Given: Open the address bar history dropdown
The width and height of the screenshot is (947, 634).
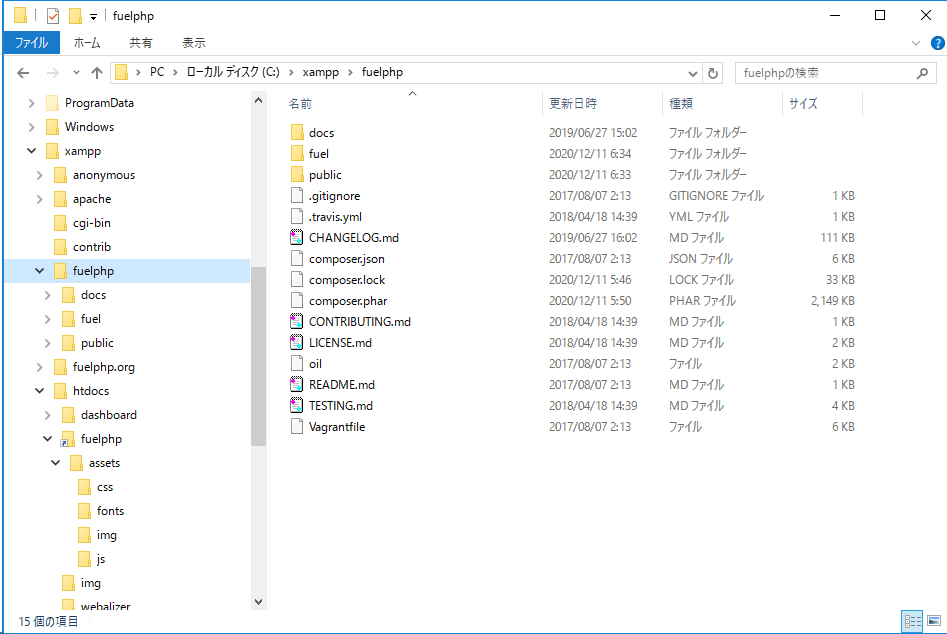Looking at the screenshot, I should click(693, 73).
